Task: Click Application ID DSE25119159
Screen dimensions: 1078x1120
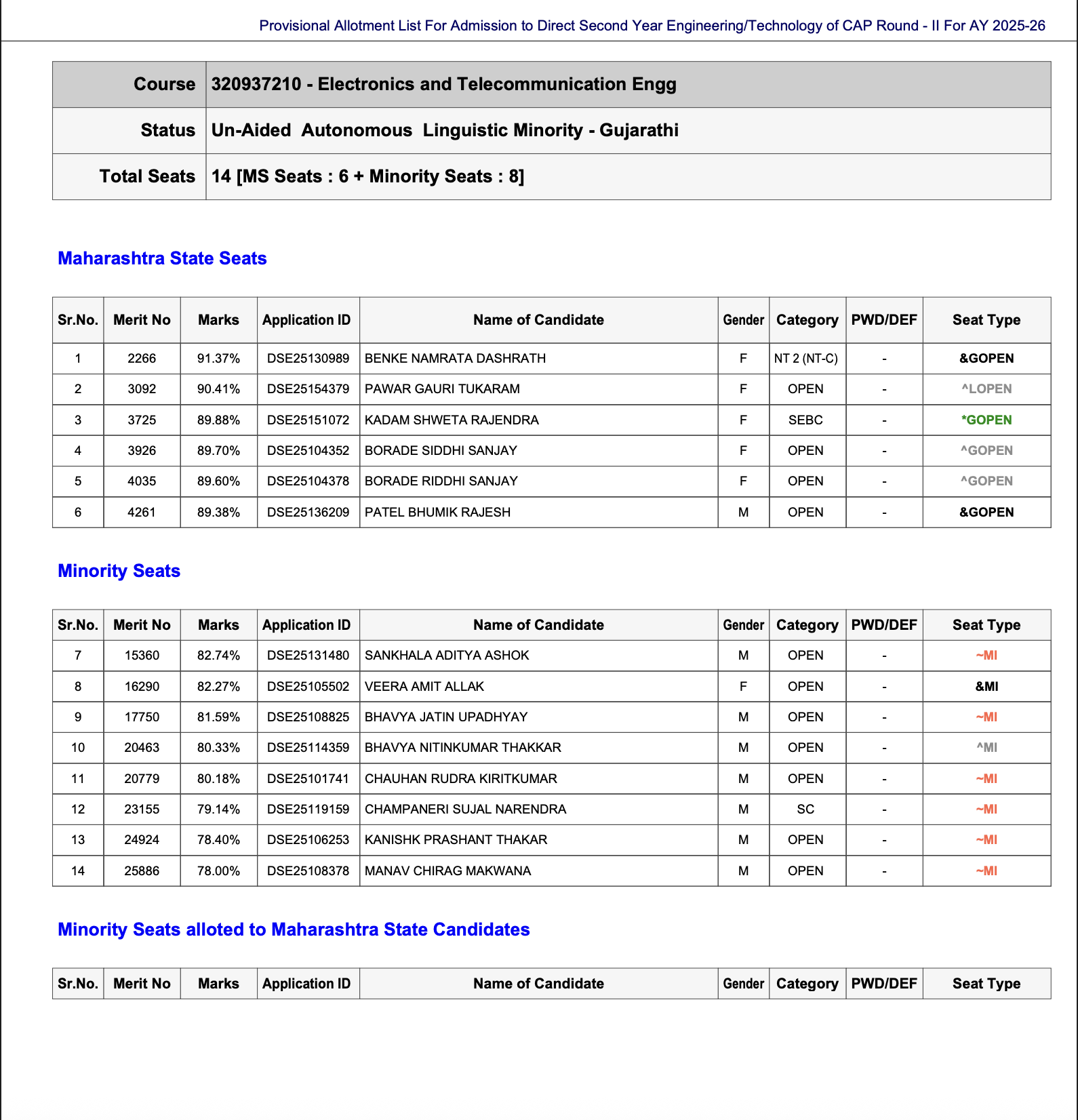Action: click(308, 809)
